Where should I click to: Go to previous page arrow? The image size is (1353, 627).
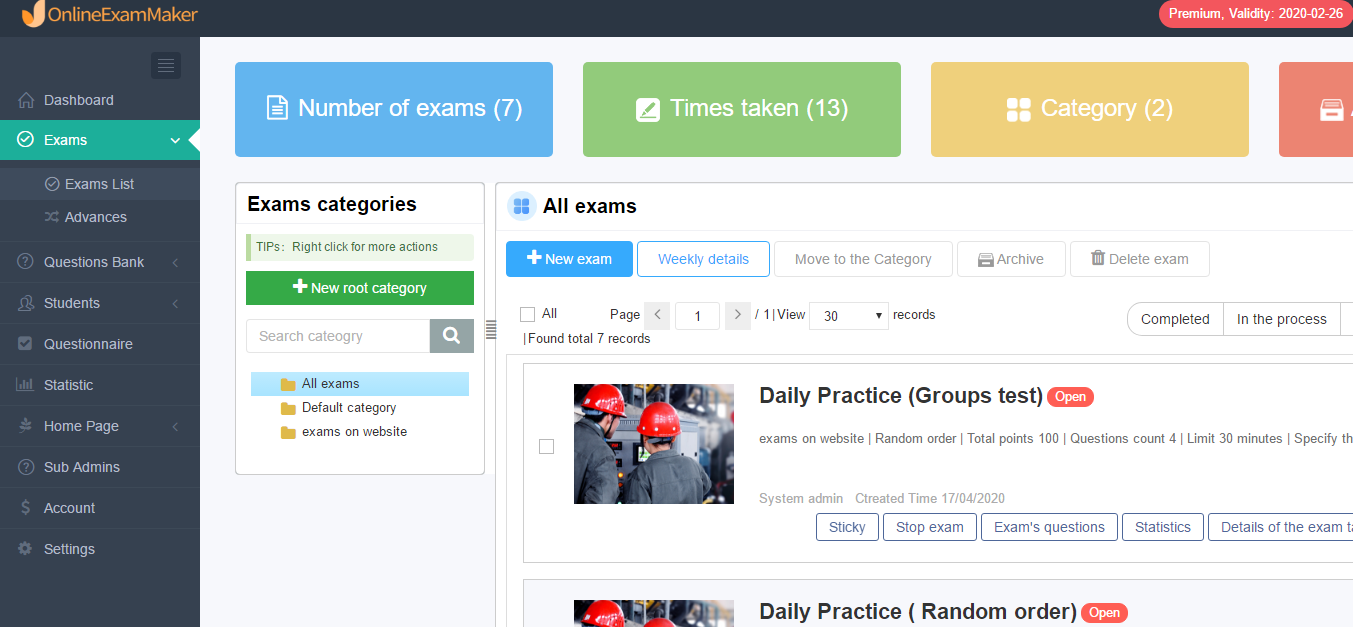coord(657,315)
